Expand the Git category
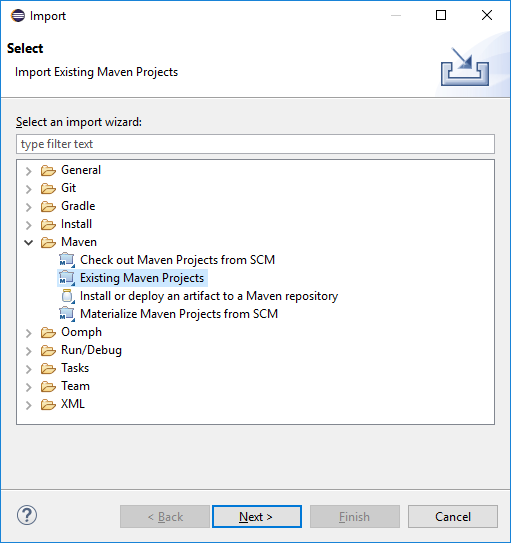The width and height of the screenshot is (511, 543). 29,189
